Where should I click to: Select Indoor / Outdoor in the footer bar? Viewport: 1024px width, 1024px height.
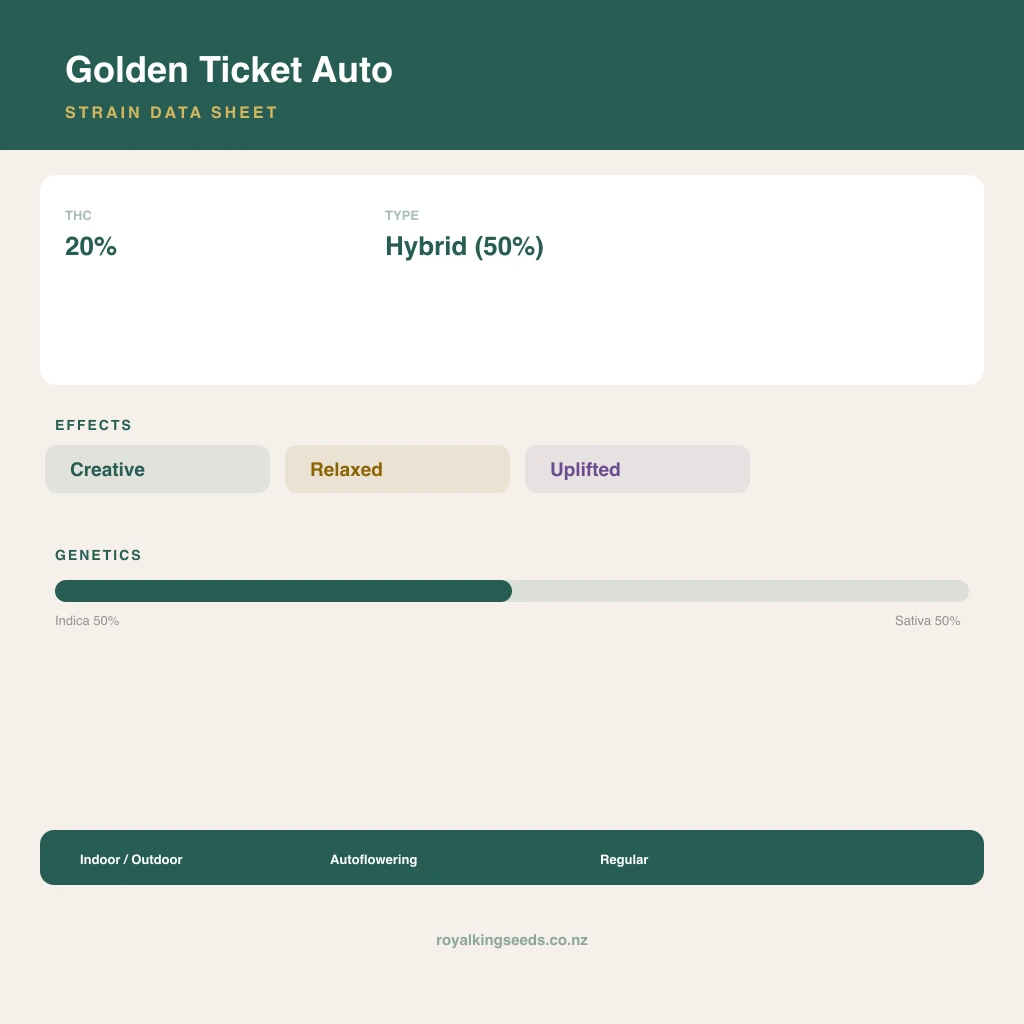click(131, 859)
